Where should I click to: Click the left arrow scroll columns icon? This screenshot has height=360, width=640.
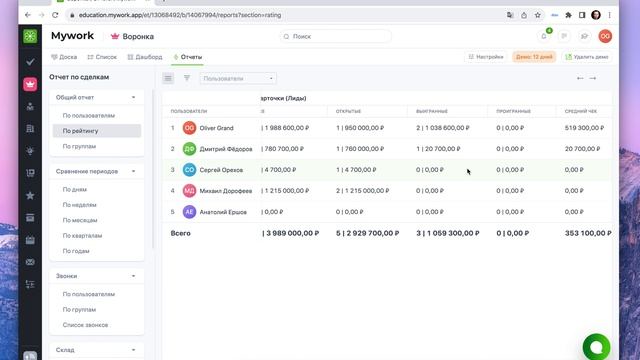coord(580,78)
